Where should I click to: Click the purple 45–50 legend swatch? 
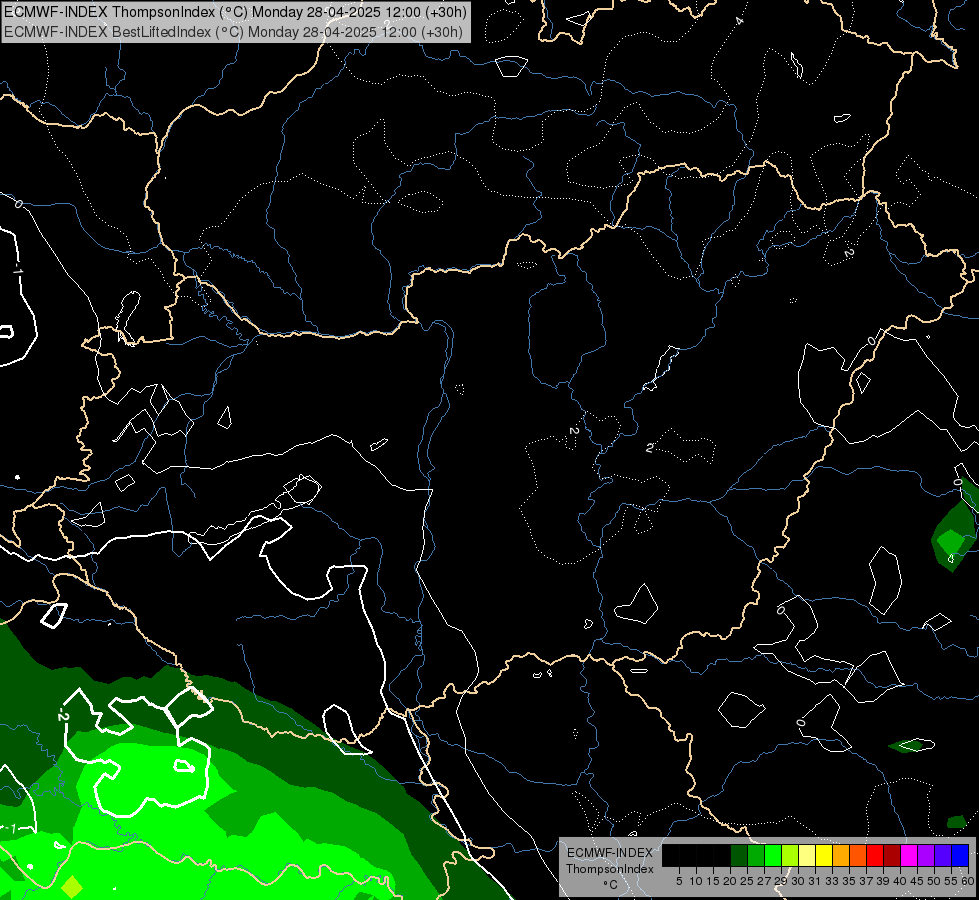tap(926, 856)
